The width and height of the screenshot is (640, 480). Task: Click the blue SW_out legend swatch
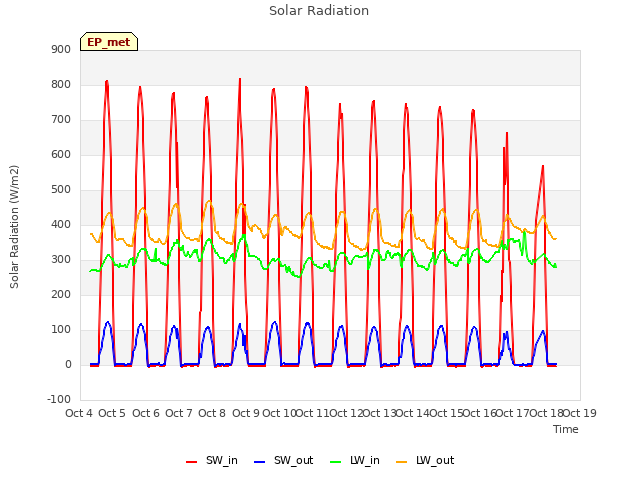tap(260, 462)
